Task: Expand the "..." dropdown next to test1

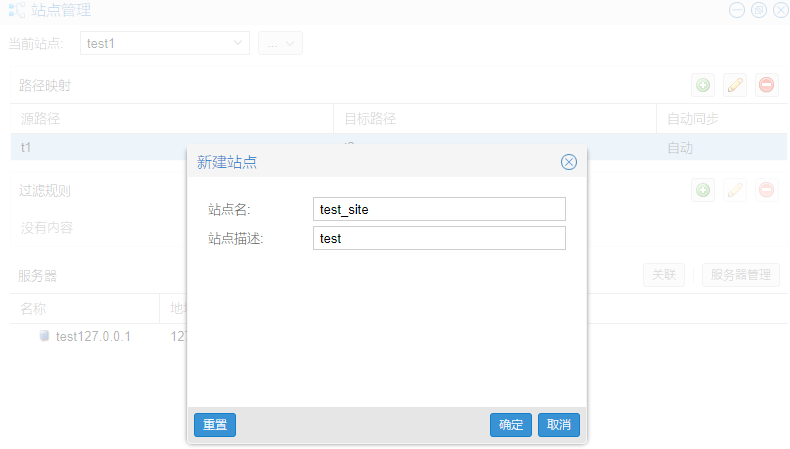Action: tap(280, 43)
